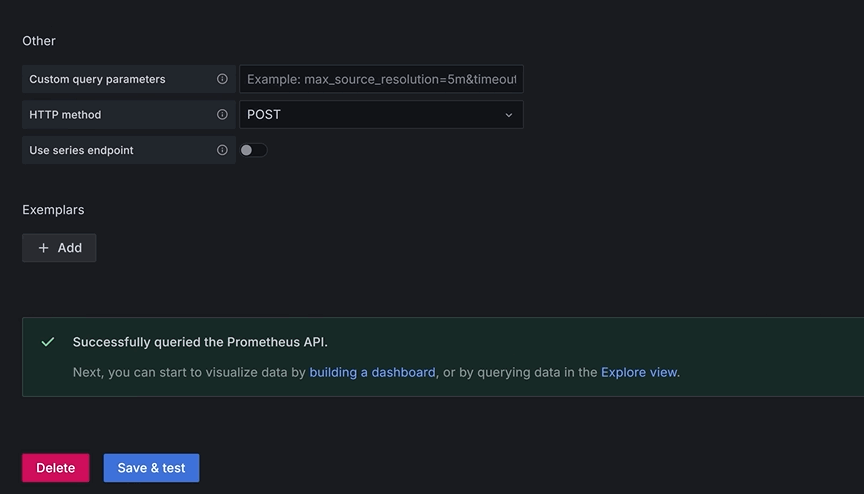The width and height of the screenshot is (864, 494).
Task: Click the Other section heading
Action: point(39,41)
